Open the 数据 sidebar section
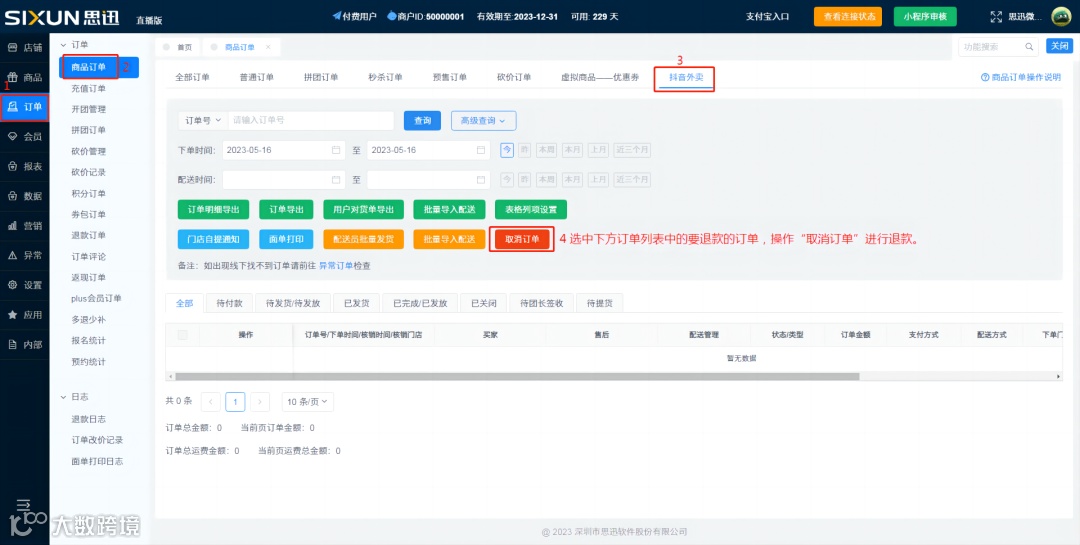 (x=25, y=196)
